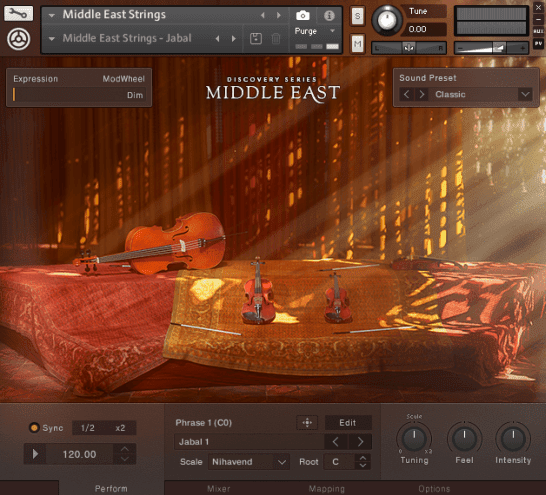
Task: Open the snapshot dropdown arrow by Jabal
Action: (x=52, y=39)
